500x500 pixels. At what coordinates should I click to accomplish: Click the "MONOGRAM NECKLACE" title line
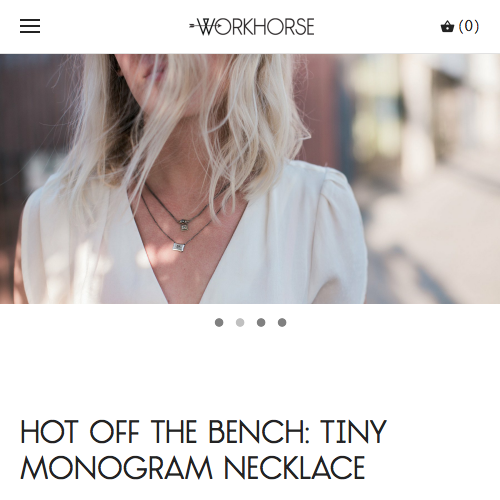point(193,467)
